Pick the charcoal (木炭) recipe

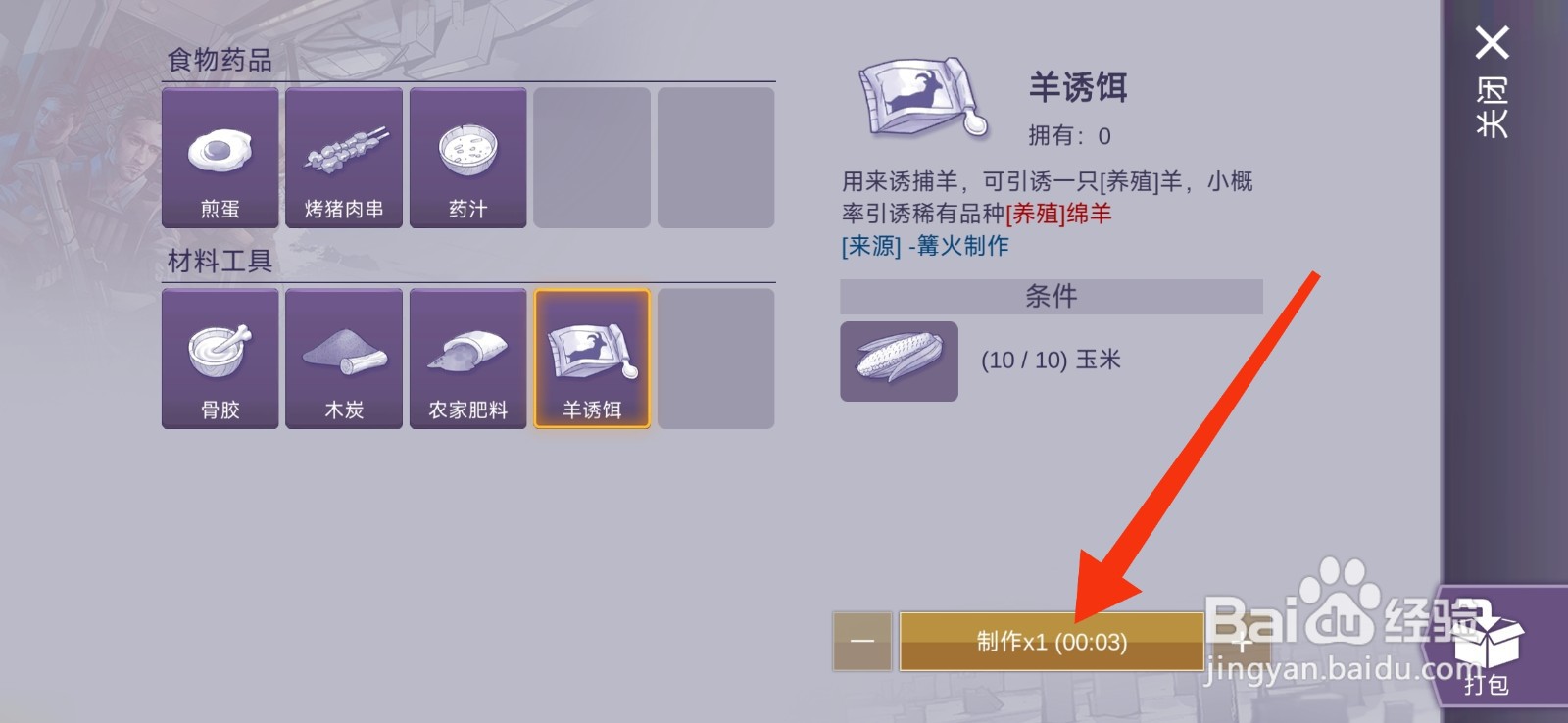click(344, 359)
